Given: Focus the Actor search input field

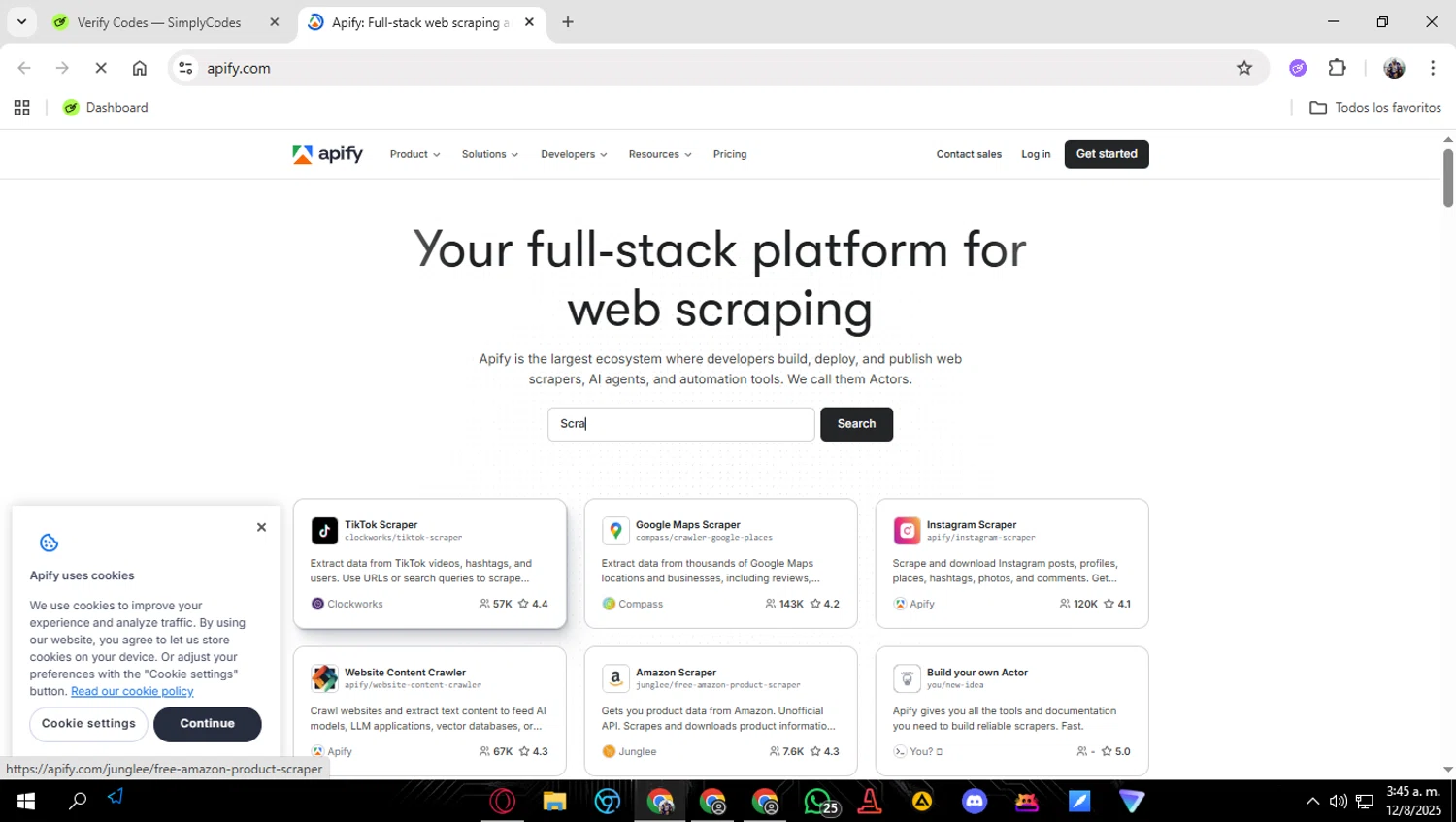Looking at the screenshot, I should click(681, 424).
